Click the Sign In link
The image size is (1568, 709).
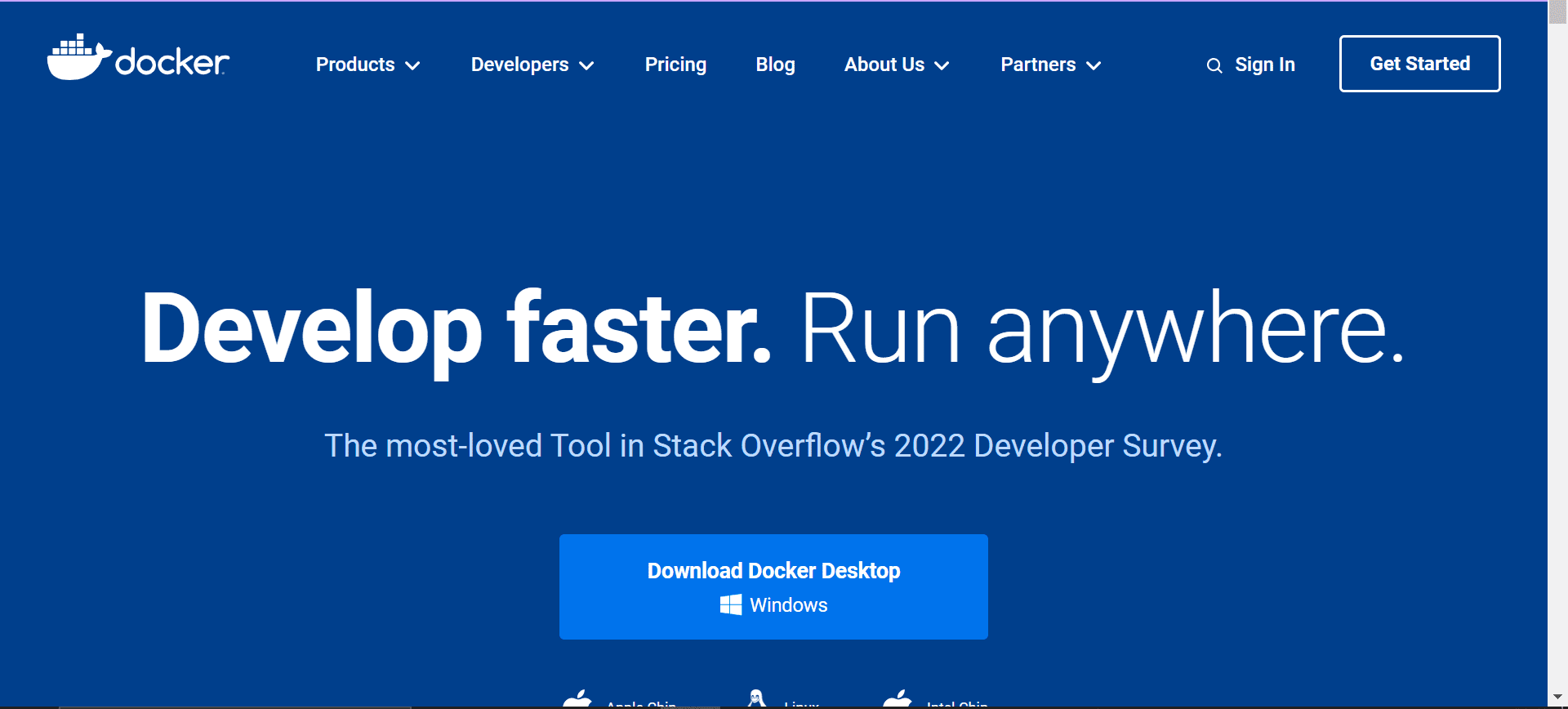[x=1264, y=65]
